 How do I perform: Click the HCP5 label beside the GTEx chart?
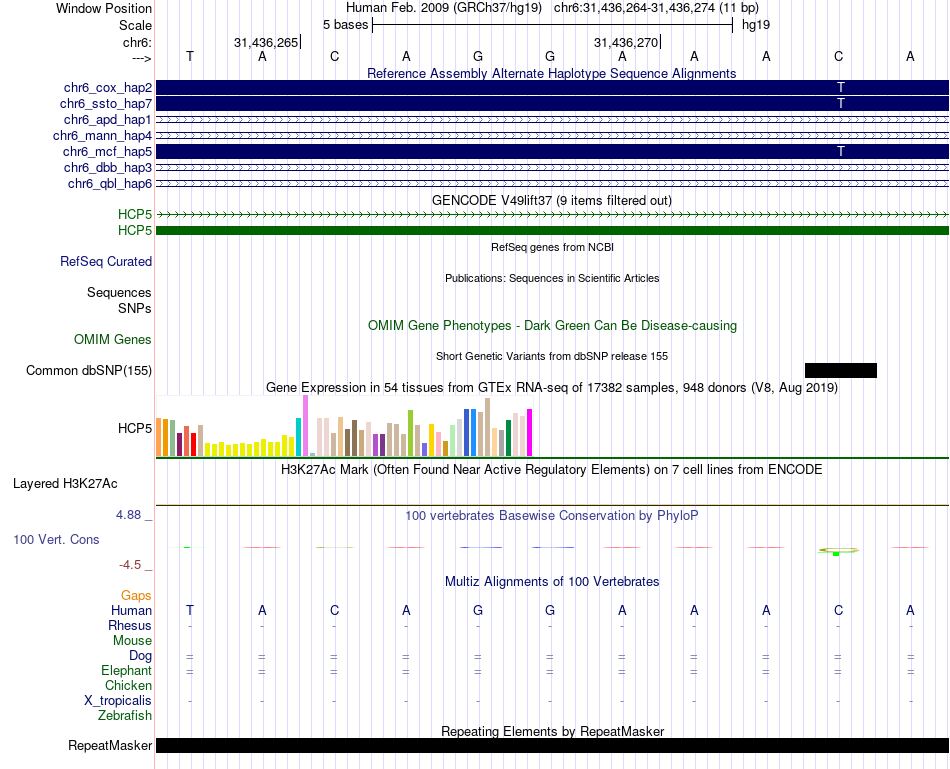(x=135, y=428)
